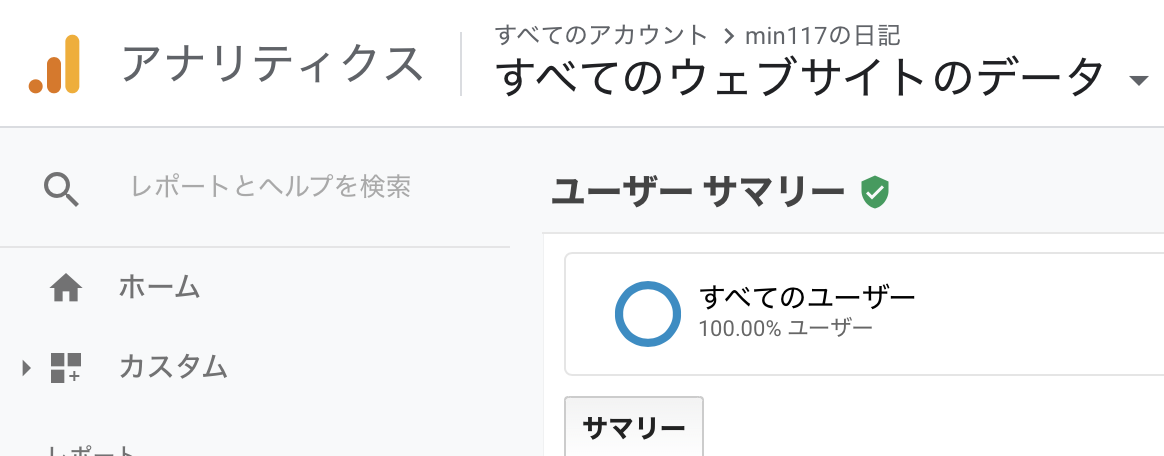
Task: Open the account selector dropdown arrow
Action: 1138,81
